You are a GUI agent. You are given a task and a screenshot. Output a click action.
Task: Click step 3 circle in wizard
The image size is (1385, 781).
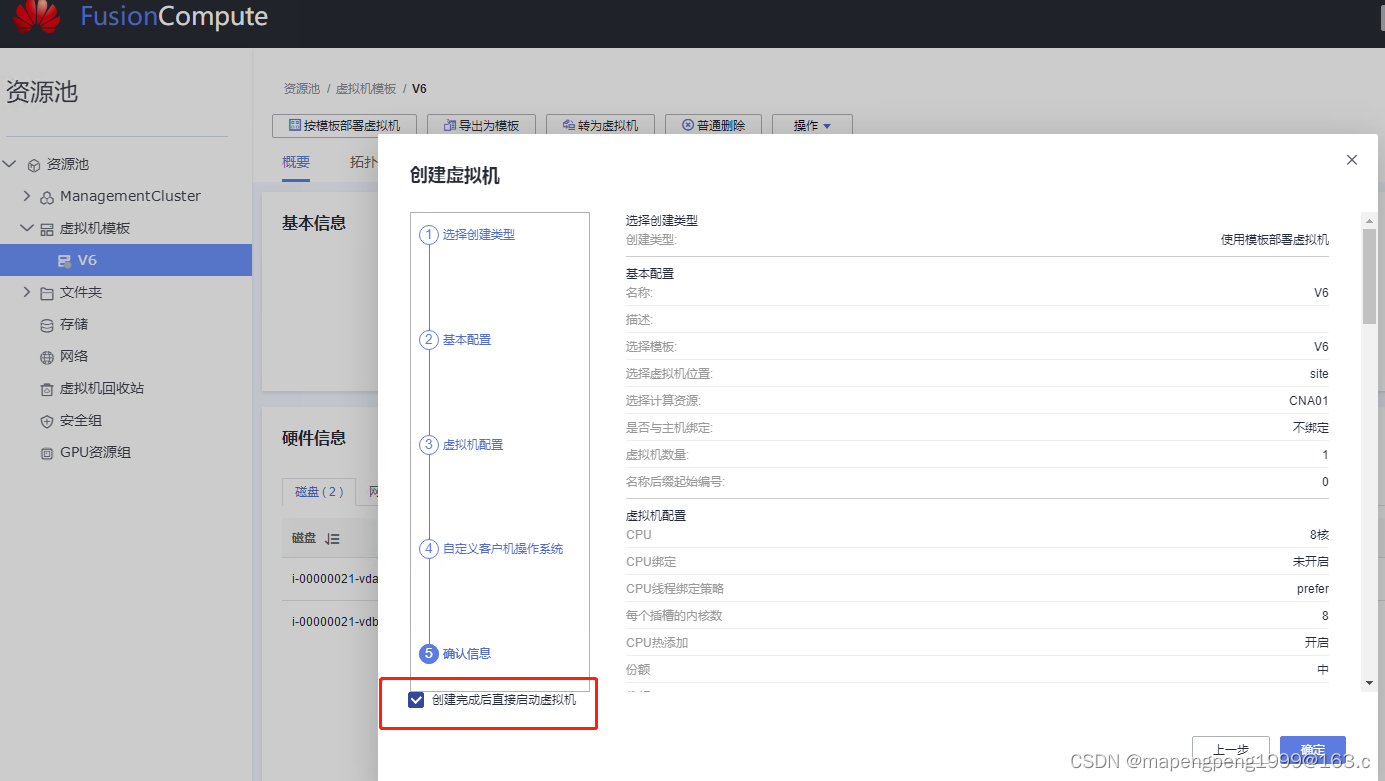point(429,445)
